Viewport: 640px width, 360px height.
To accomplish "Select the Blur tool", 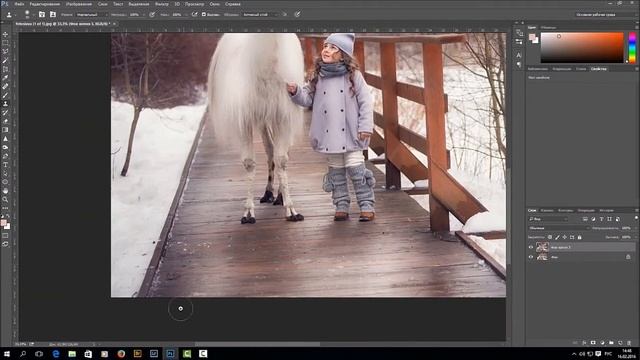I will [5, 139].
